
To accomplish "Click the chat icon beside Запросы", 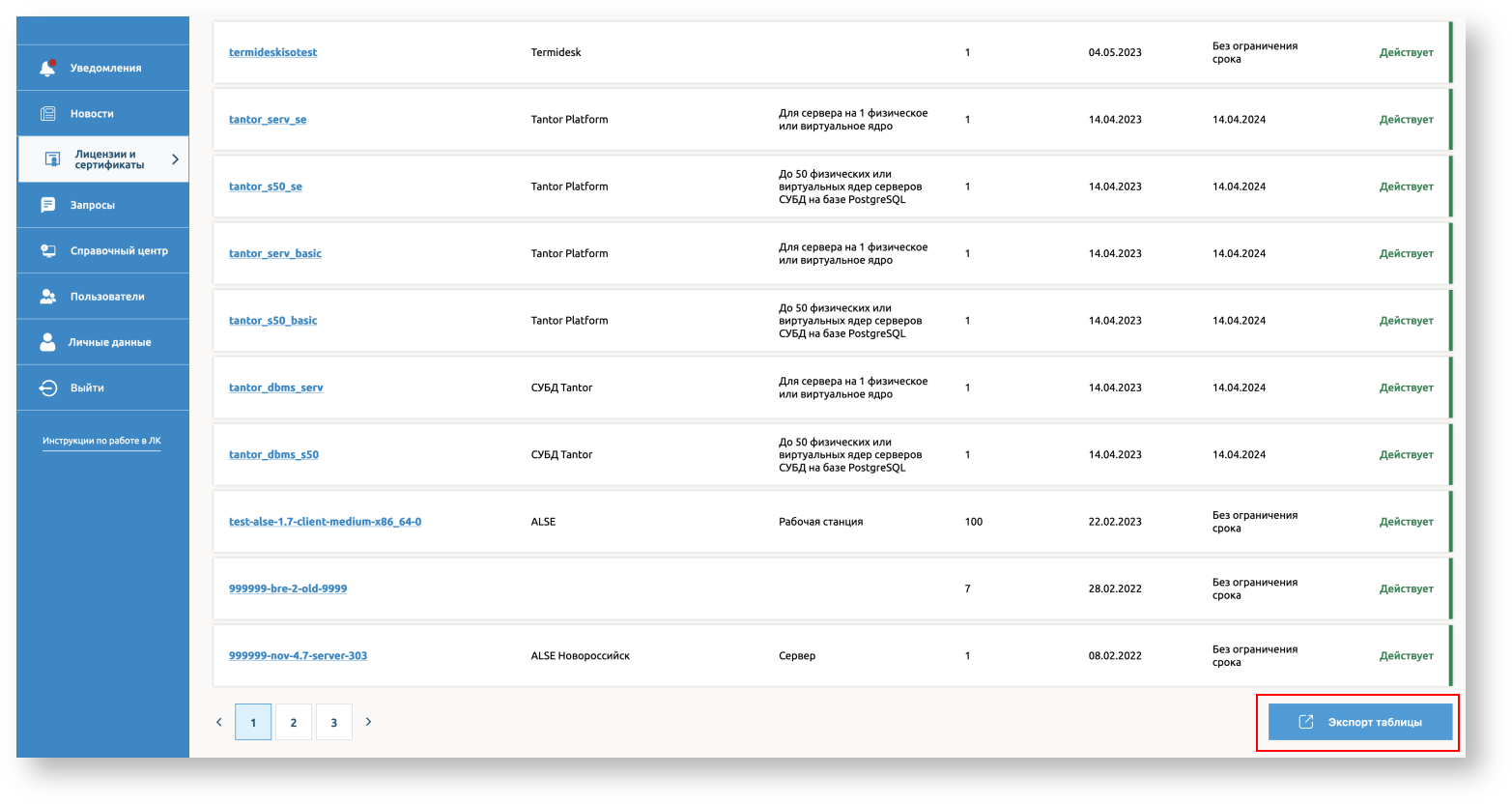I will tap(47, 205).
